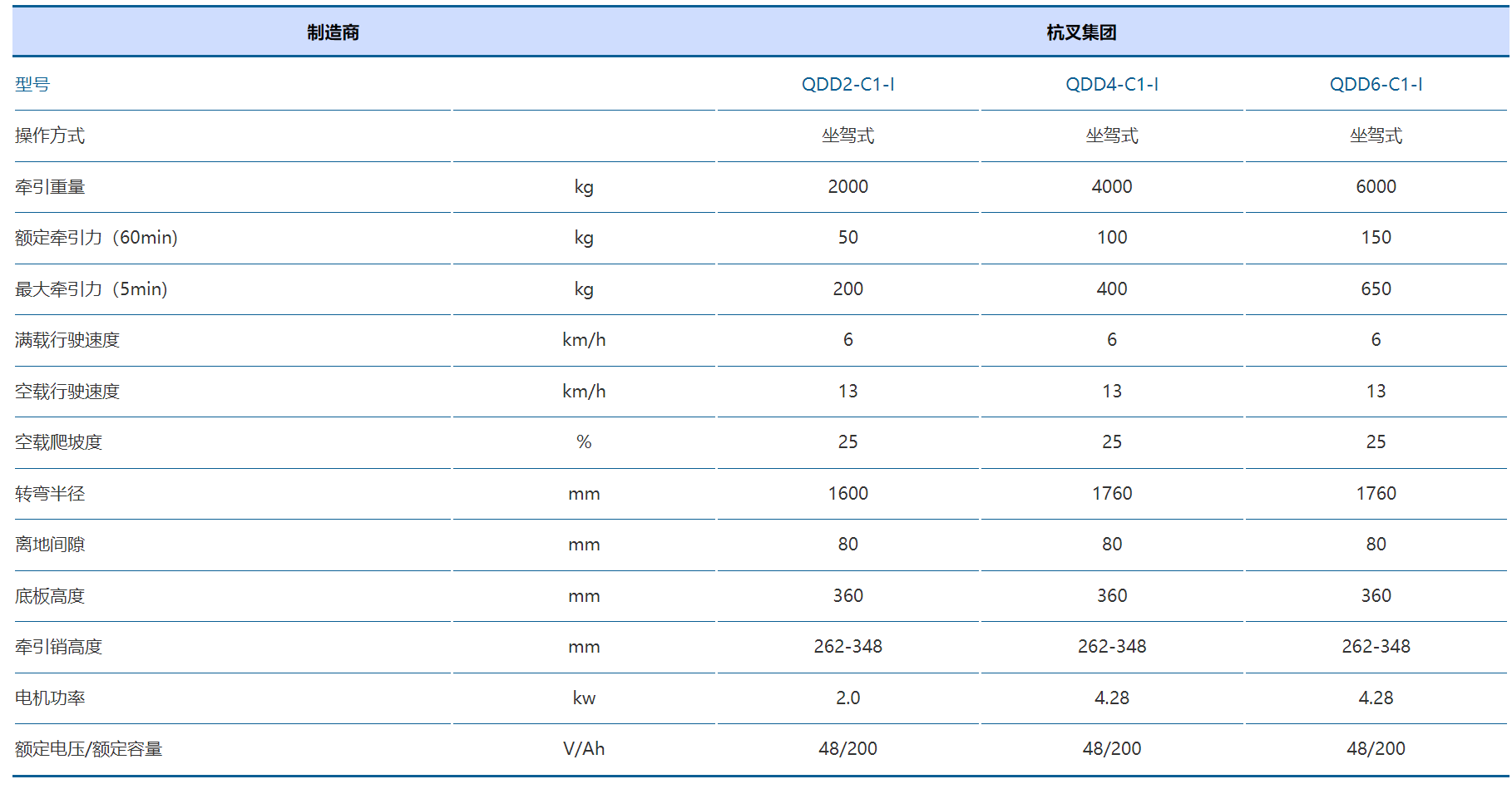Click the 电机功率 row label

50,698
